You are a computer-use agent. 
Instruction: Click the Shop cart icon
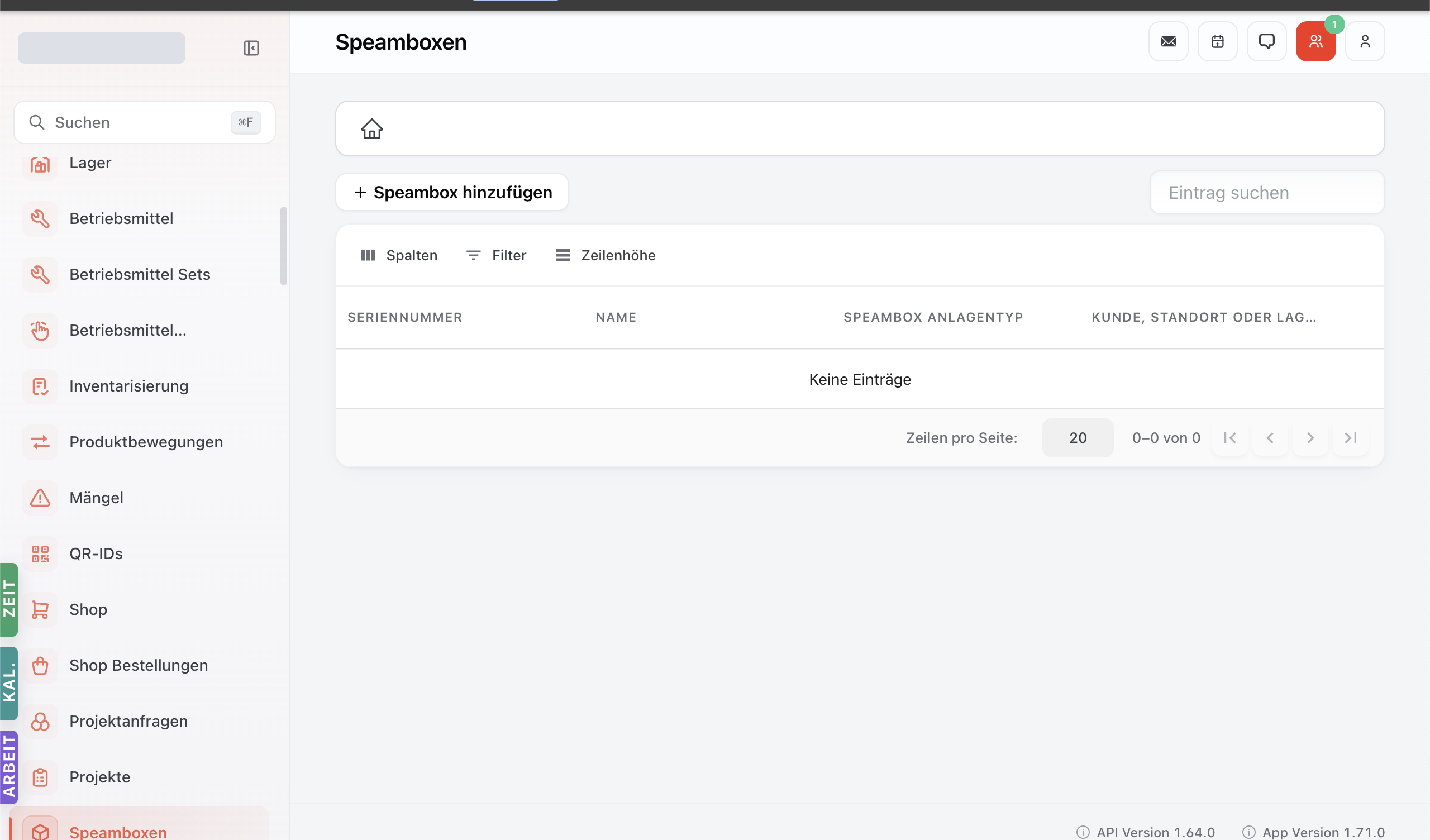coord(40,609)
